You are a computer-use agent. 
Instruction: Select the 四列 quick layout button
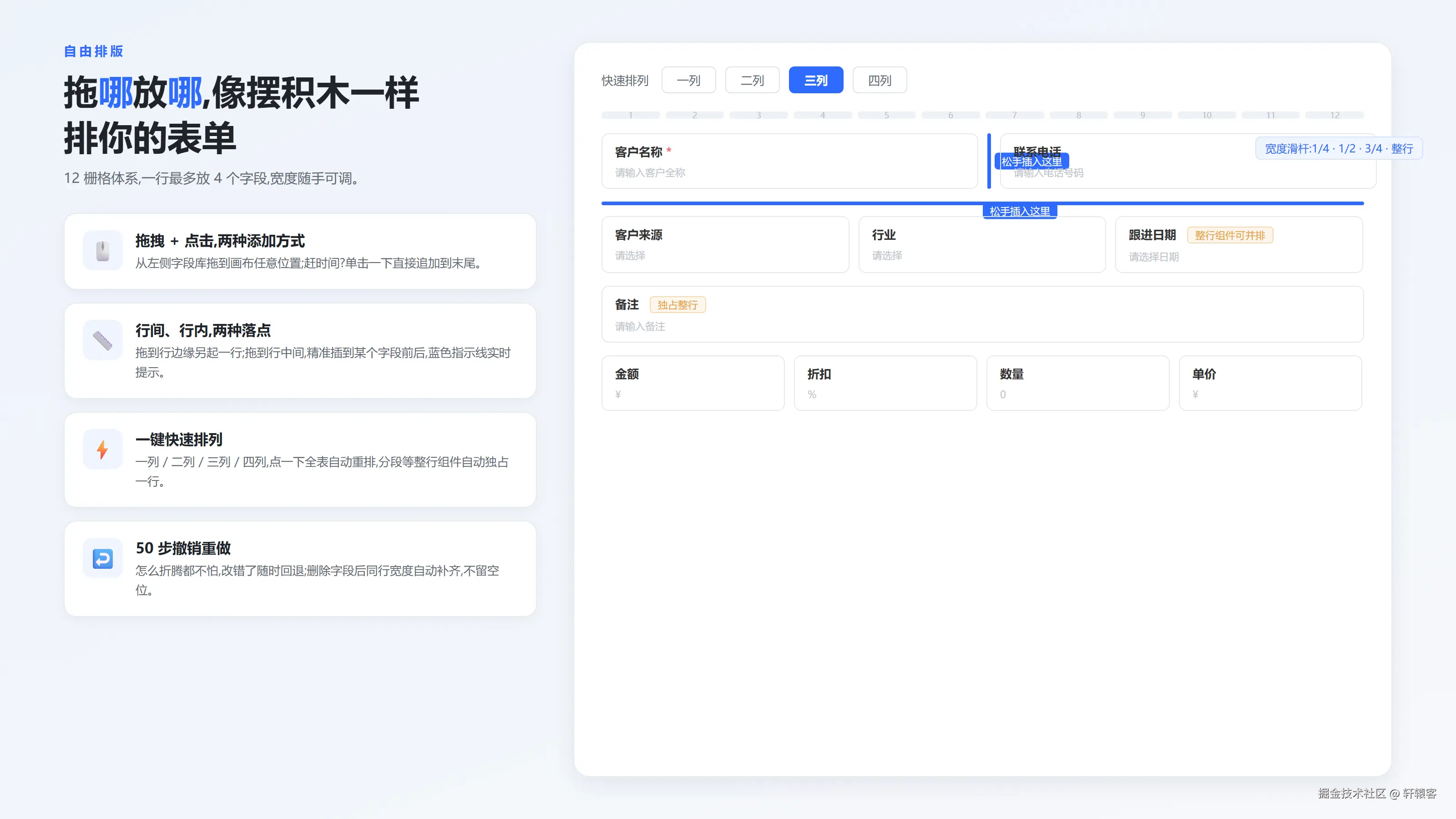pyautogui.click(x=880, y=80)
